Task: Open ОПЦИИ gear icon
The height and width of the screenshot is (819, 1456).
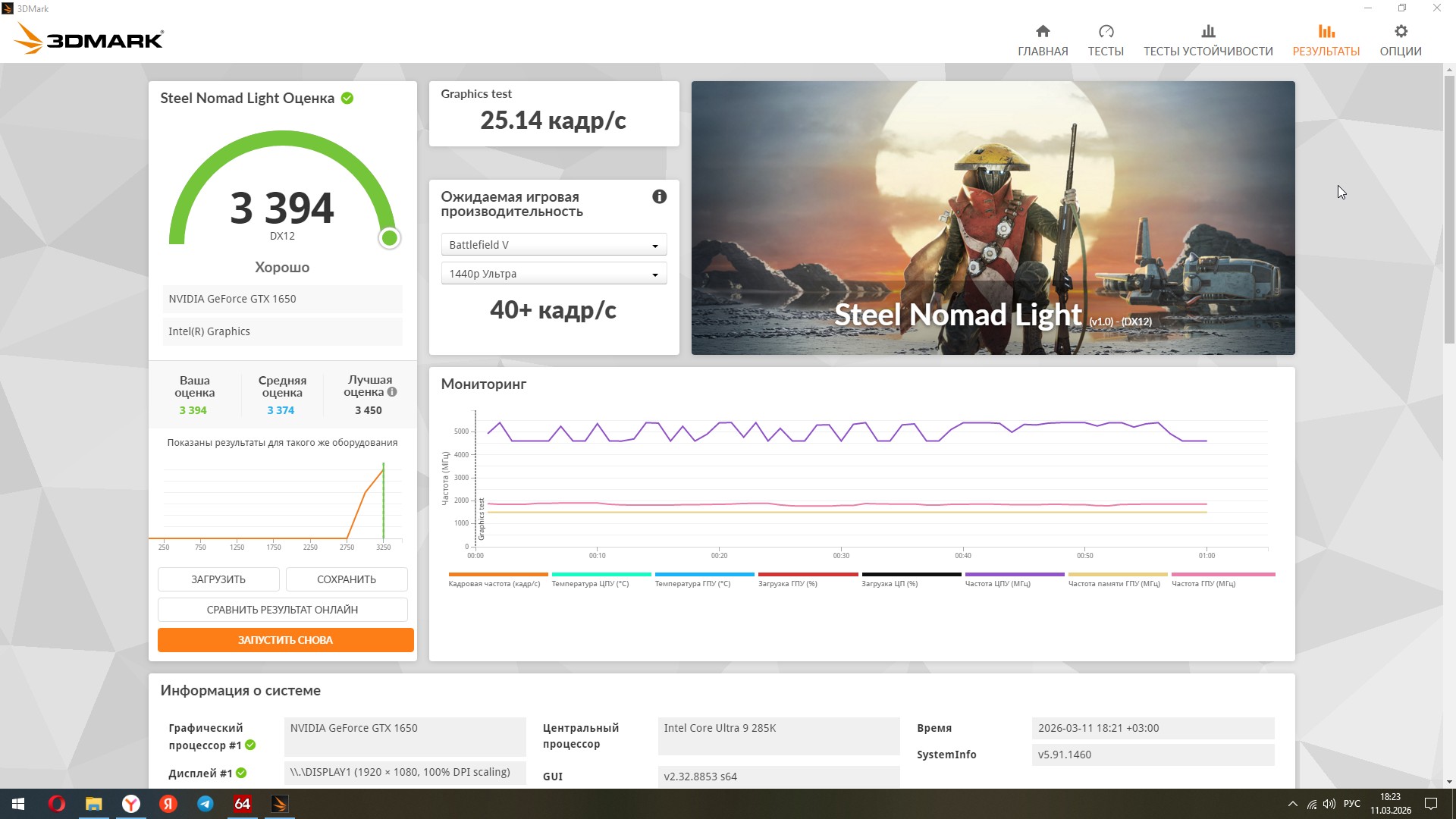Action: pos(1401,31)
